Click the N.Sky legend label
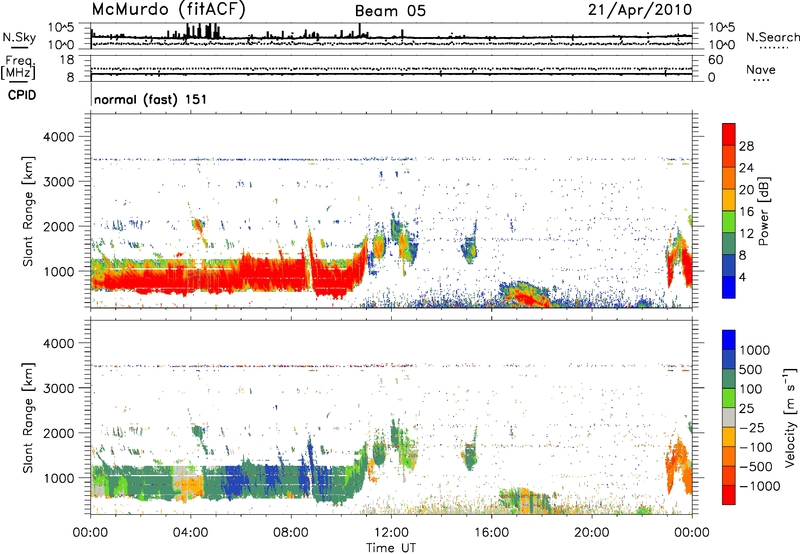This screenshot has width=800, height=554. click(x=19, y=37)
